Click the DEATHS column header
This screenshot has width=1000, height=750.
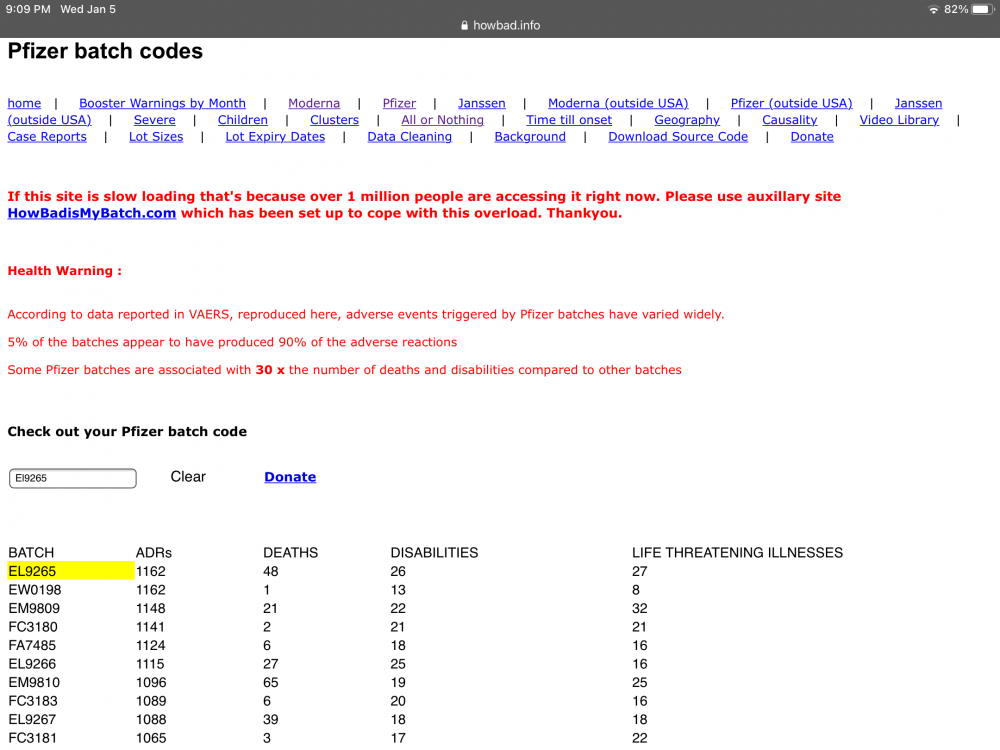[290, 552]
